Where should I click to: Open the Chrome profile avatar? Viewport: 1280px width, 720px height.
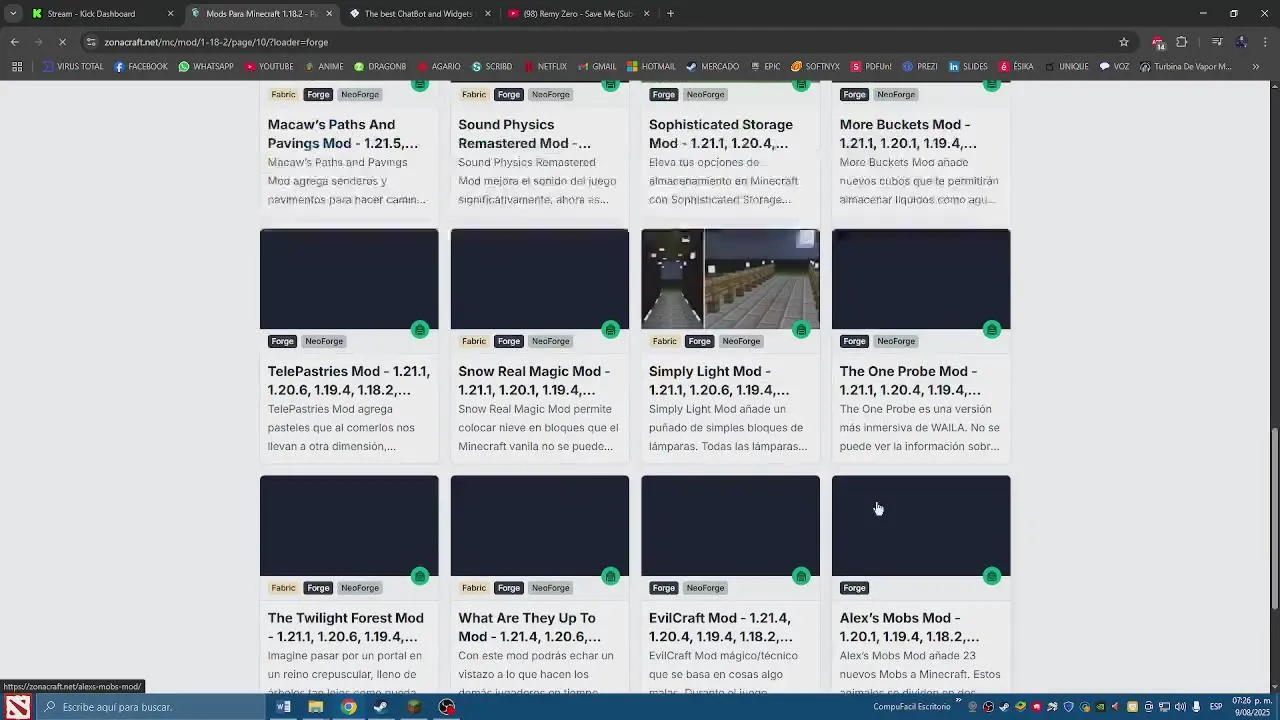tap(1241, 42)
